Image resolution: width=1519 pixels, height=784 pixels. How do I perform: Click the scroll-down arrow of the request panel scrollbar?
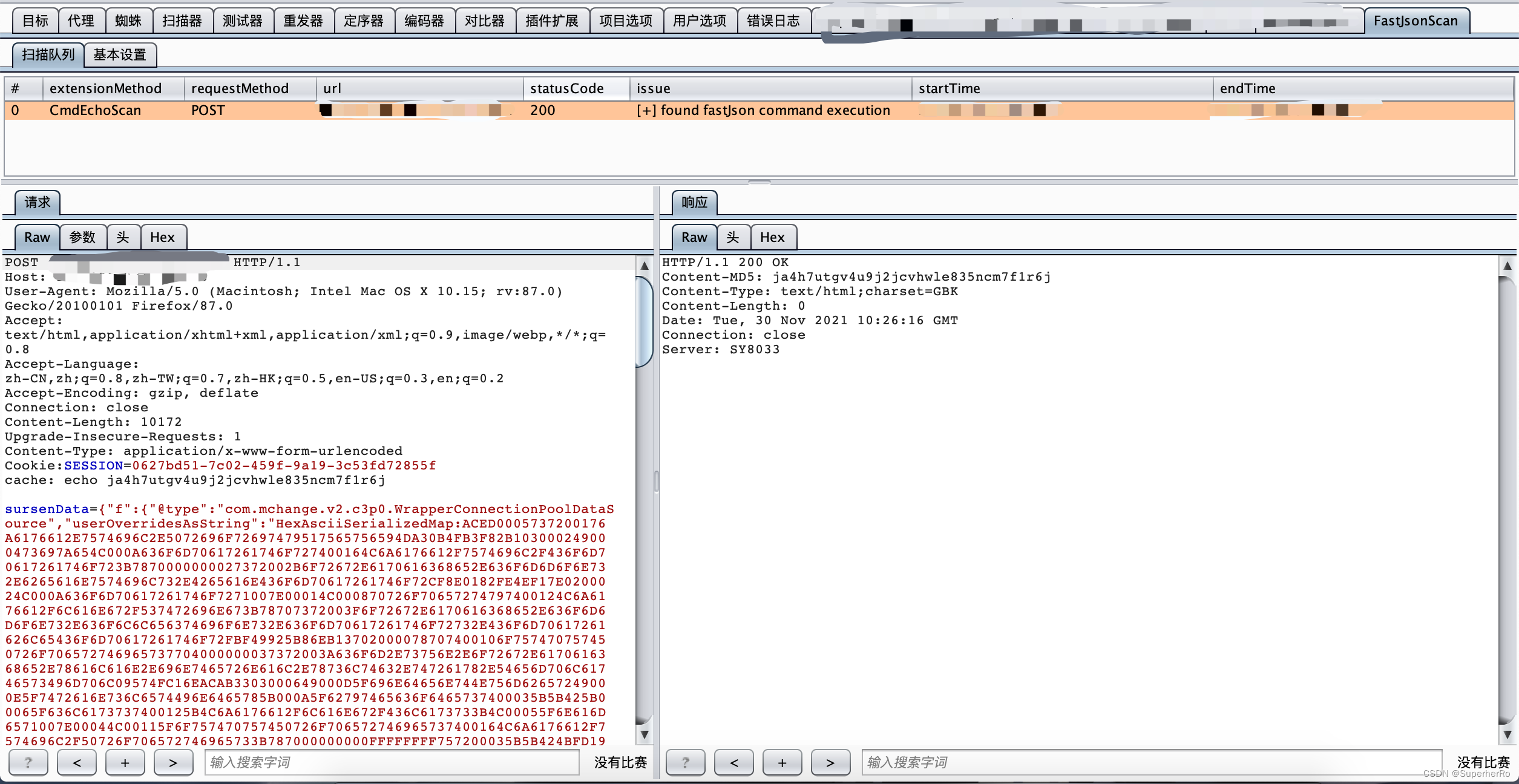pyautogui.click(x=644, y=736)
